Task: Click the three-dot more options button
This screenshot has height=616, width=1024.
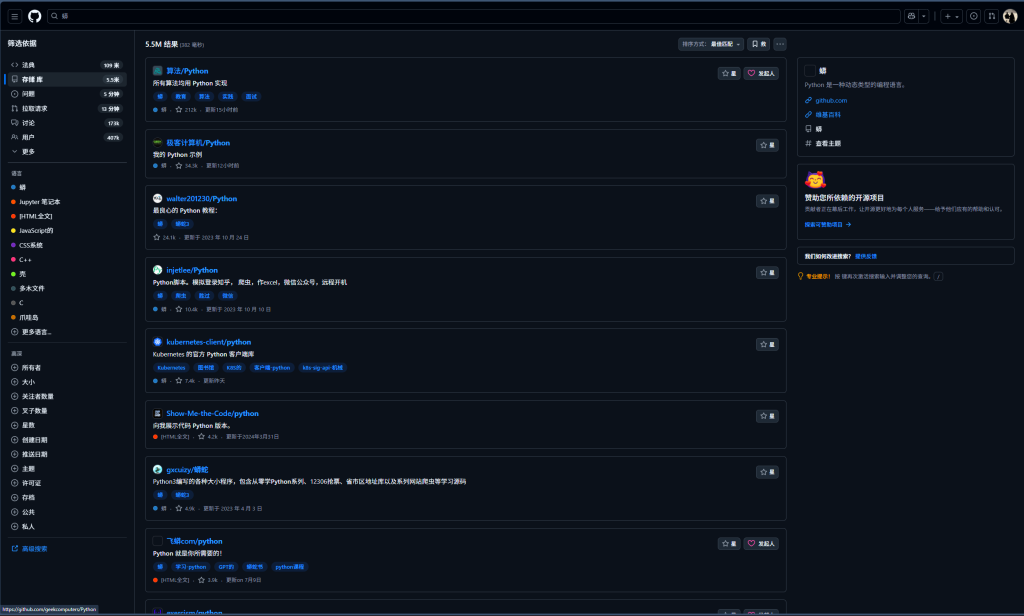Action: point(780,44)
